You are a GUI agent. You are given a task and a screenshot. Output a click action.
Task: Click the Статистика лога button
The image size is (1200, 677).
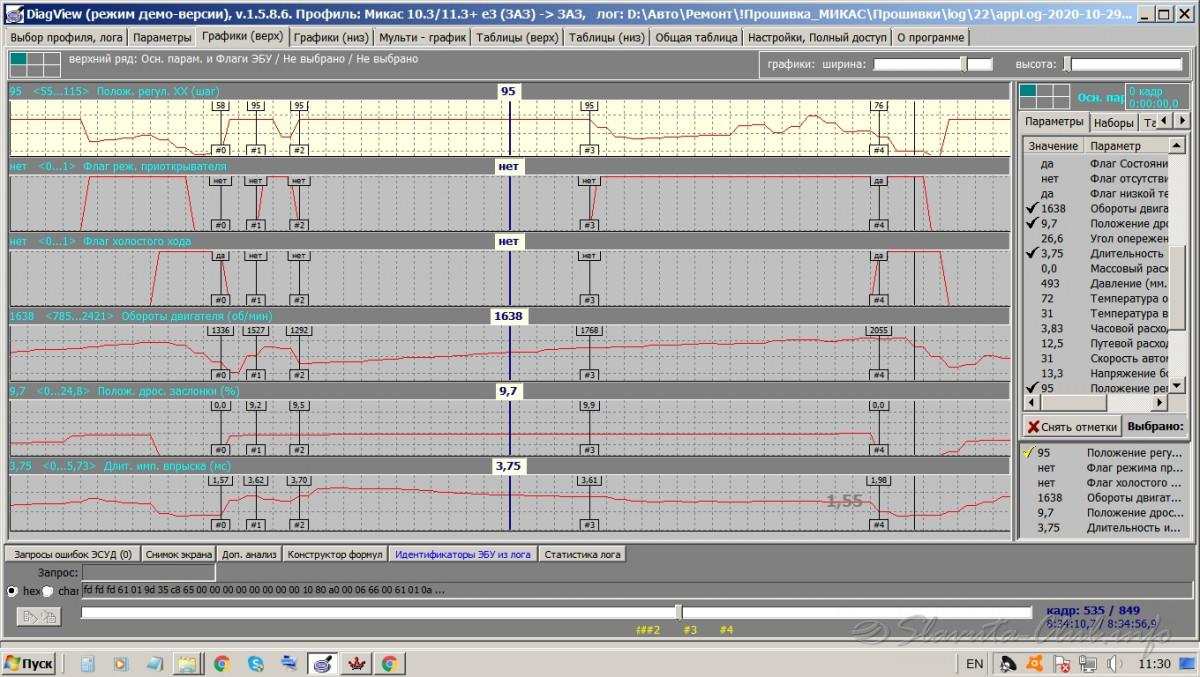582,553
